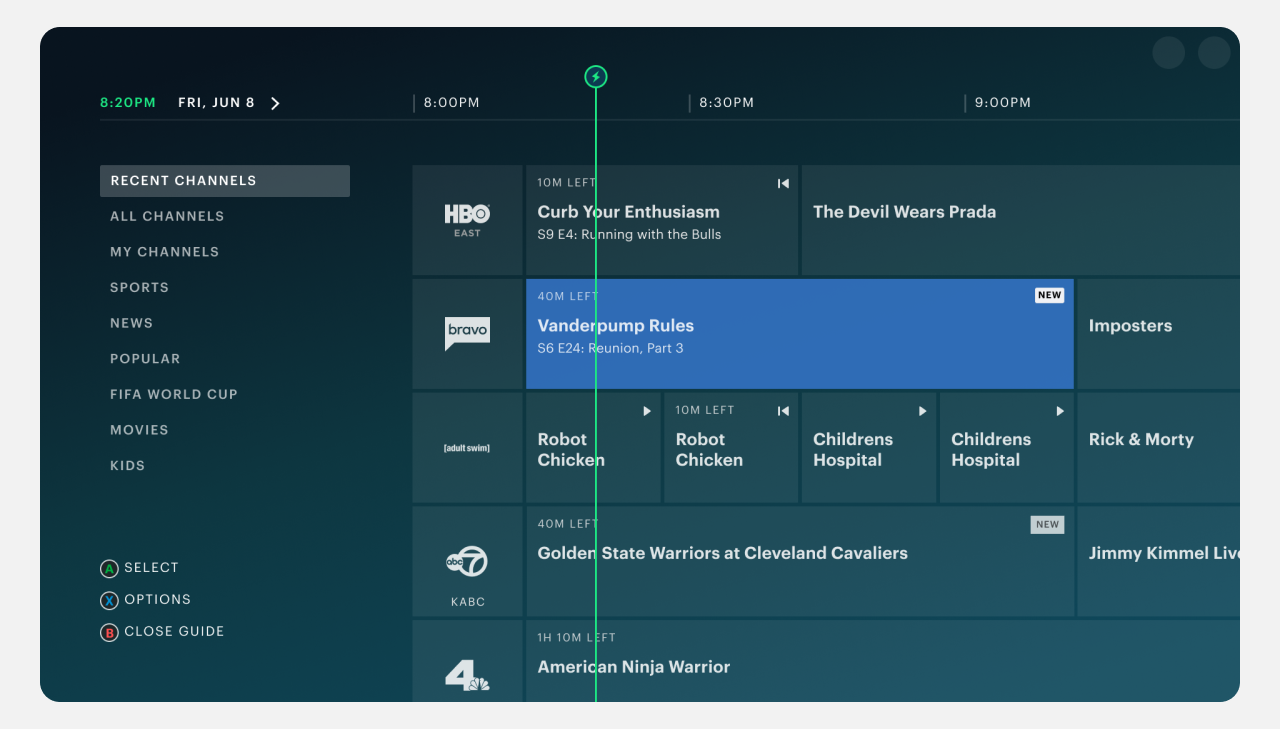Click "1H 10M LEFT" label
This screenshot has width=1280, height=729.
pyautogui.click(x=576, y=638)
